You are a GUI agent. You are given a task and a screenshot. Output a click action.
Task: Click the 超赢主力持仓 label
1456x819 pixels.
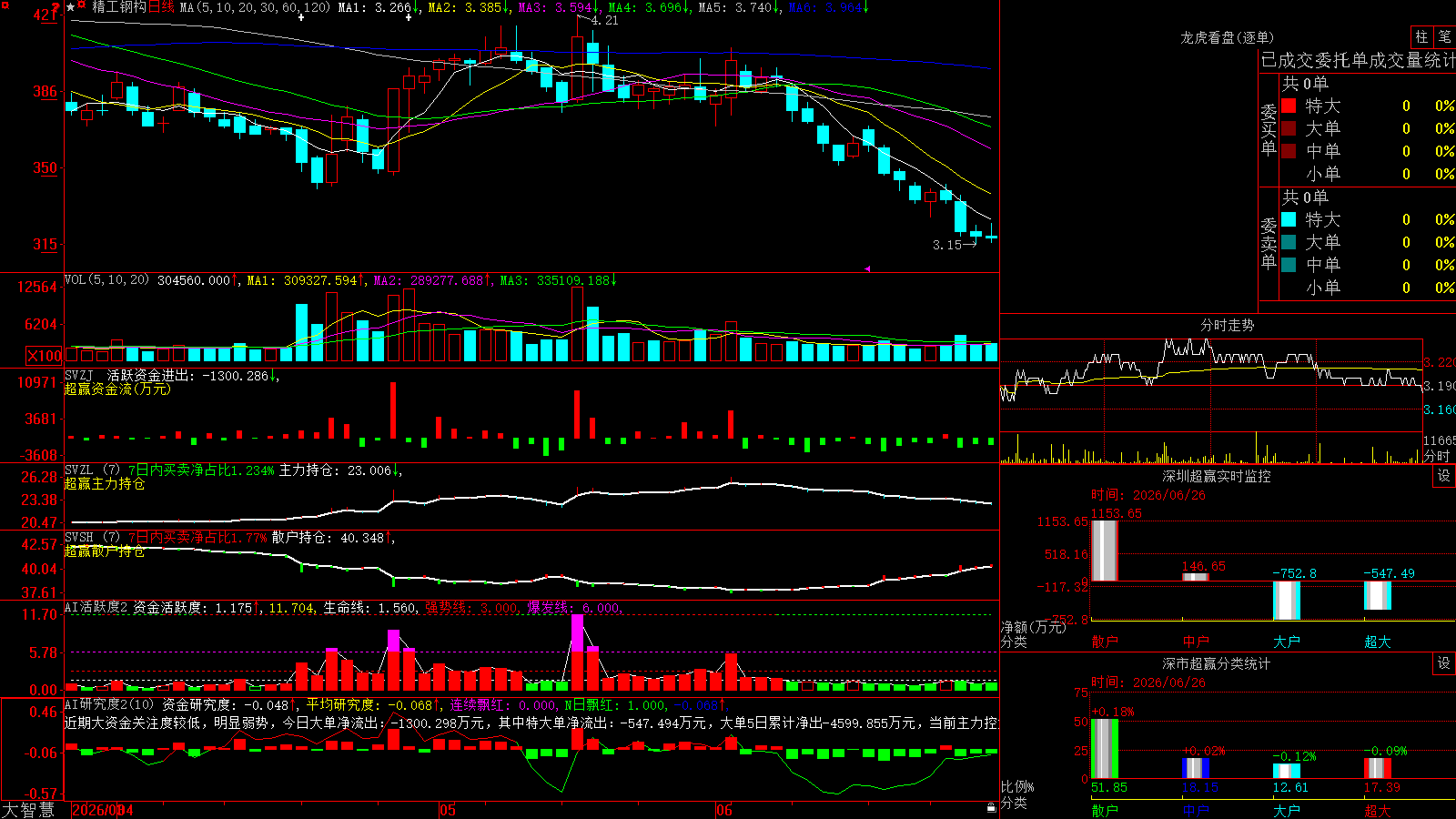pos(105,483)
